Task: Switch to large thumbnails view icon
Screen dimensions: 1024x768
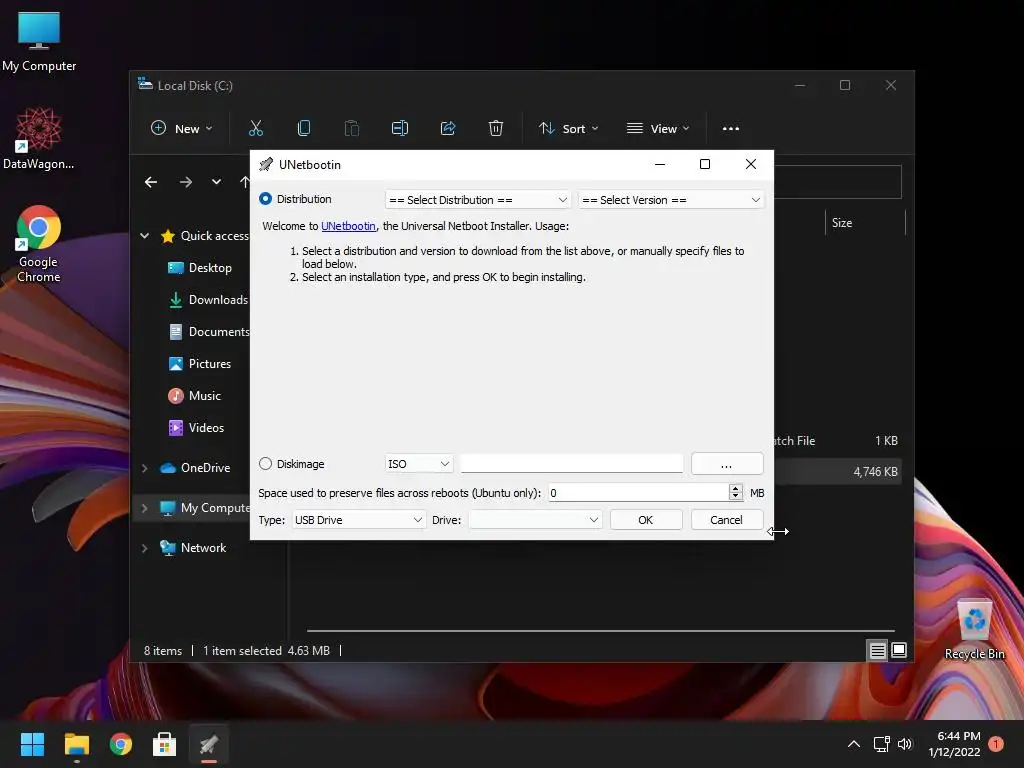Action: (x=899, y=650)
